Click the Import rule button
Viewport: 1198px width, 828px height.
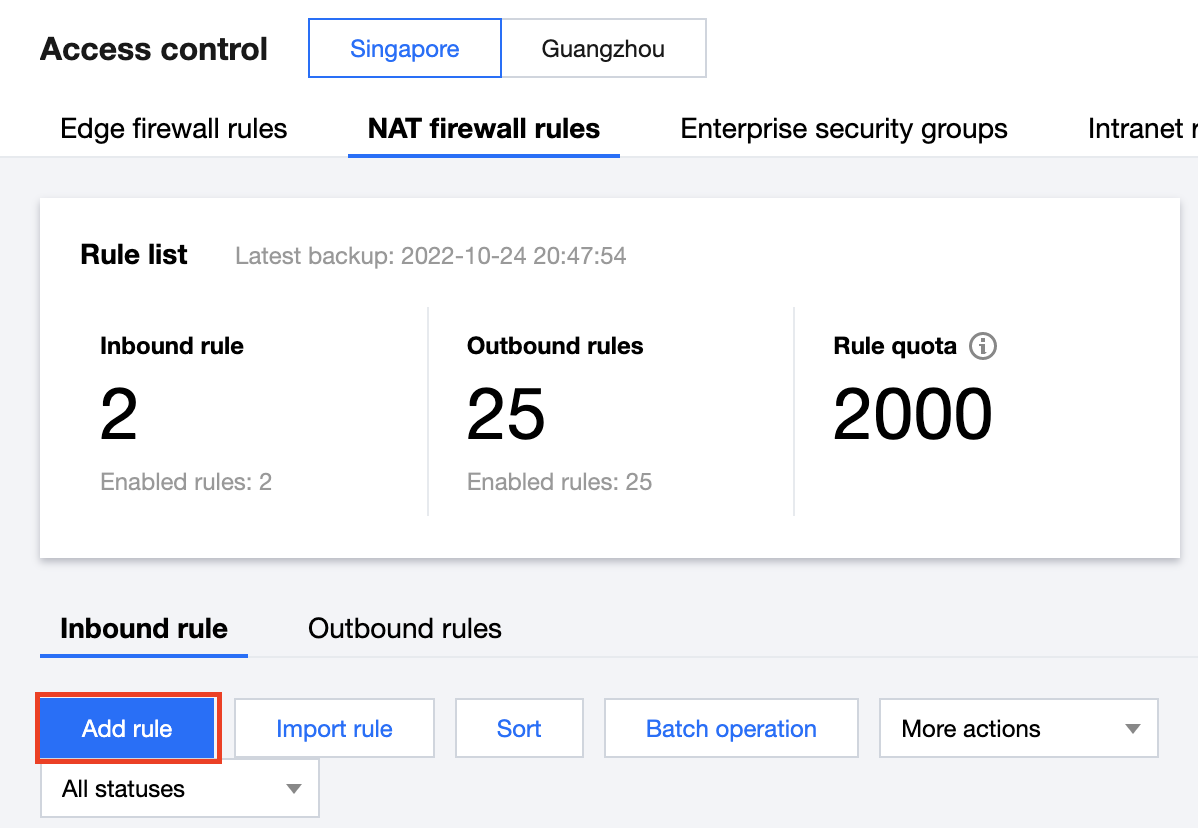[334, 729]
